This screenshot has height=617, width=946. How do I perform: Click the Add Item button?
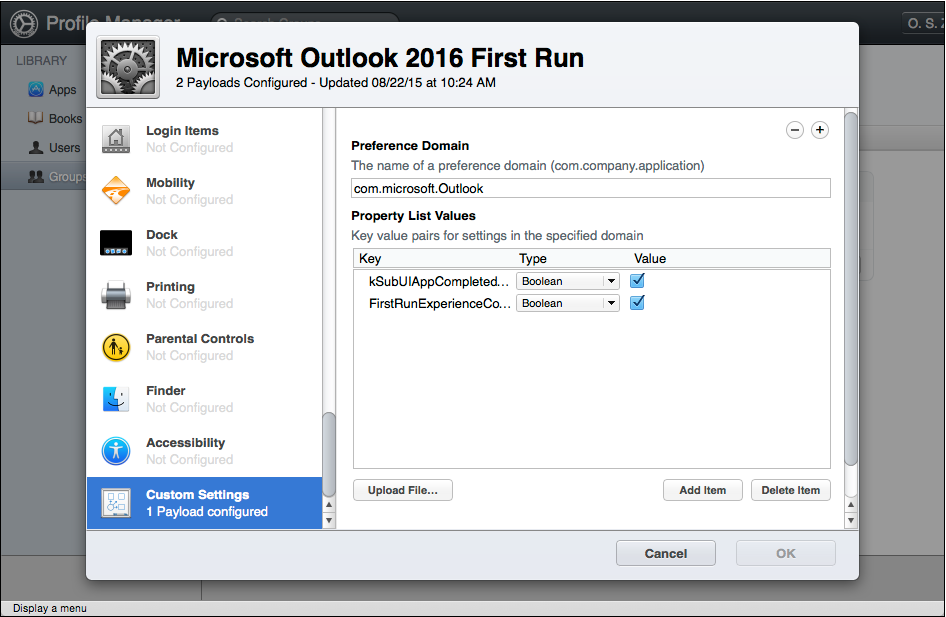(x=703, y=490)
